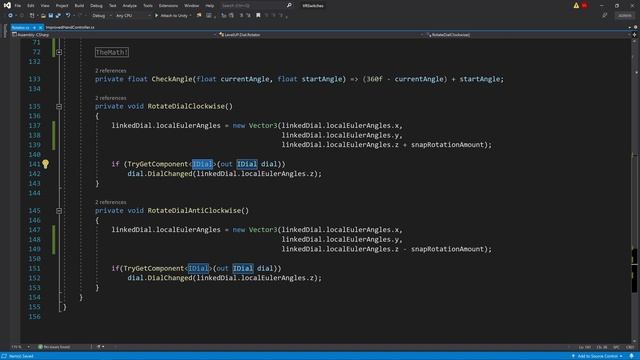This screenshot has height=360, width=640.
Task: Click the lightbulb quick actions icon
Action: [45, 164]
